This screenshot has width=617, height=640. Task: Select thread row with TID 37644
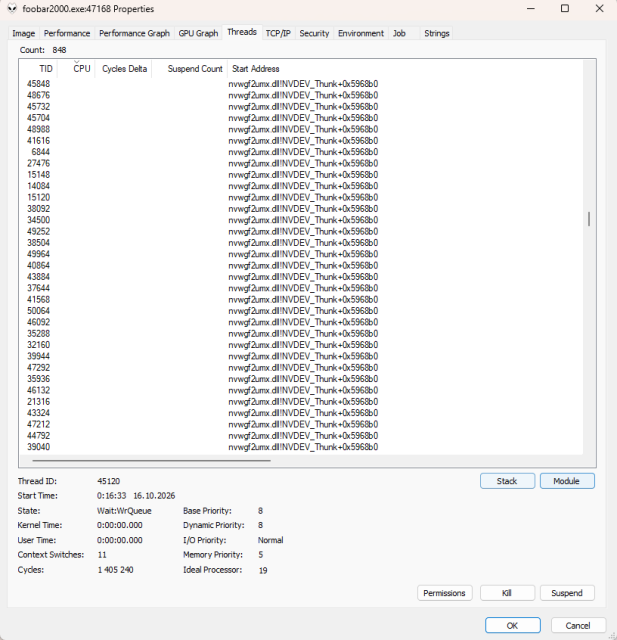point(301,288)
